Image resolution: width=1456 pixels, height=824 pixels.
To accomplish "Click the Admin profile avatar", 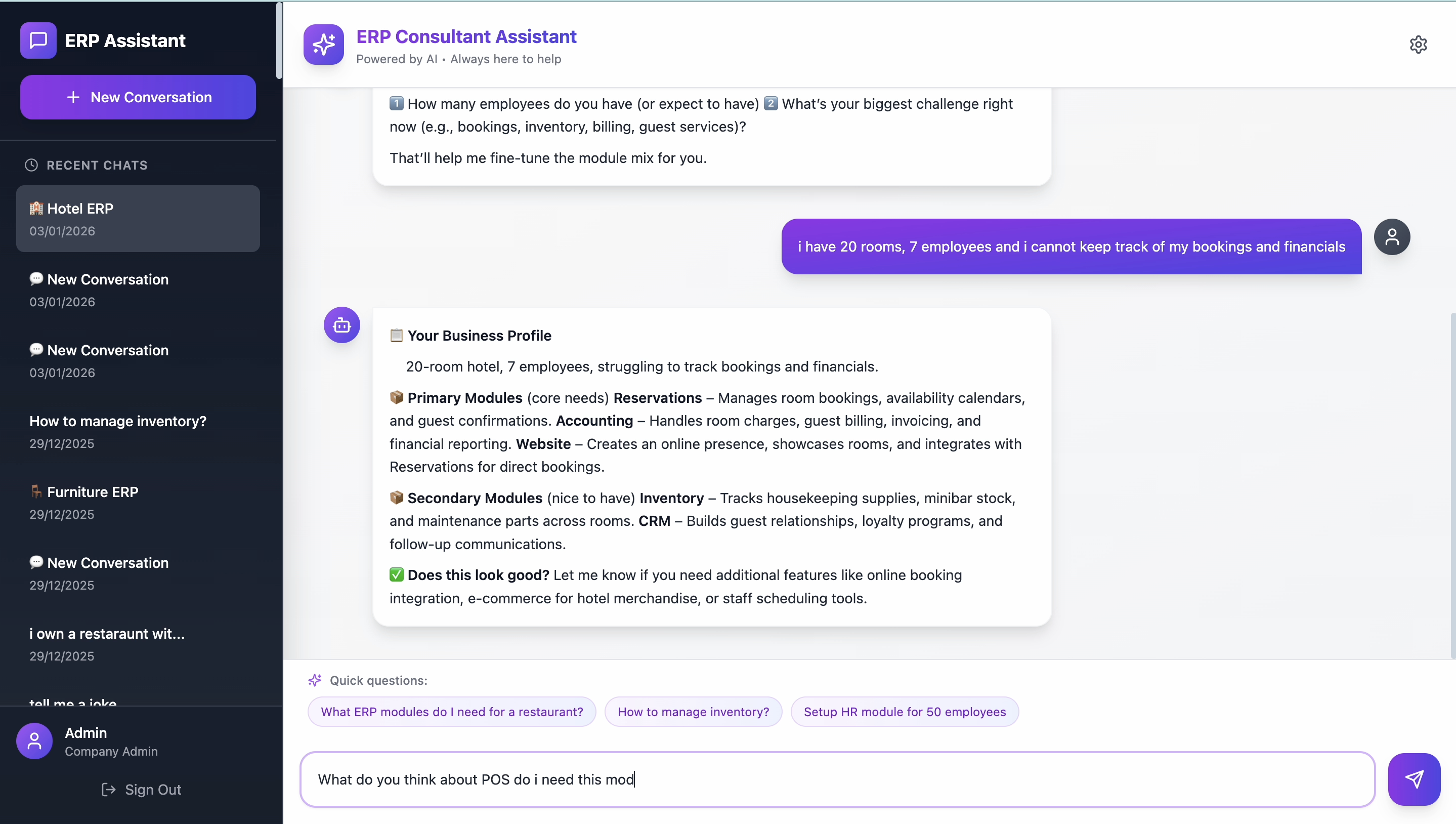I will pos(34,741).
